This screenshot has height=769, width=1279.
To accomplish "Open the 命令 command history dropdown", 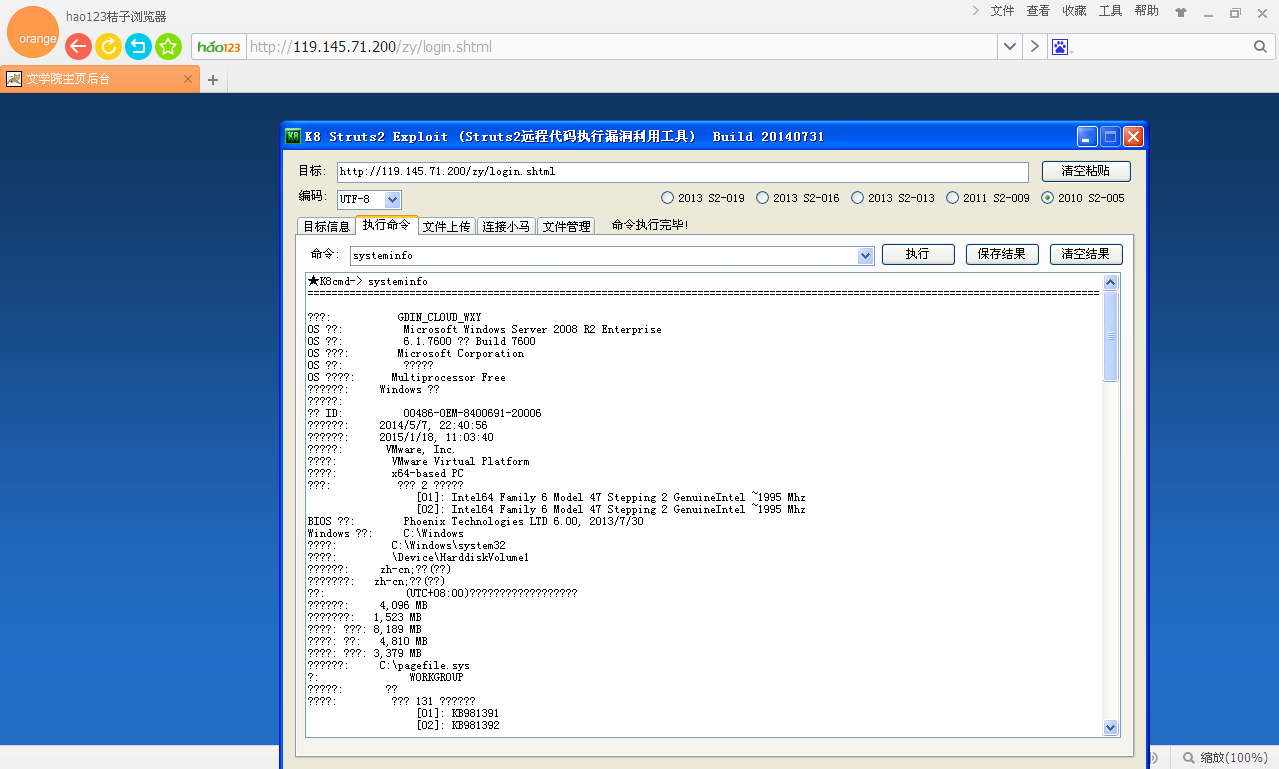I will click(866, 256).
